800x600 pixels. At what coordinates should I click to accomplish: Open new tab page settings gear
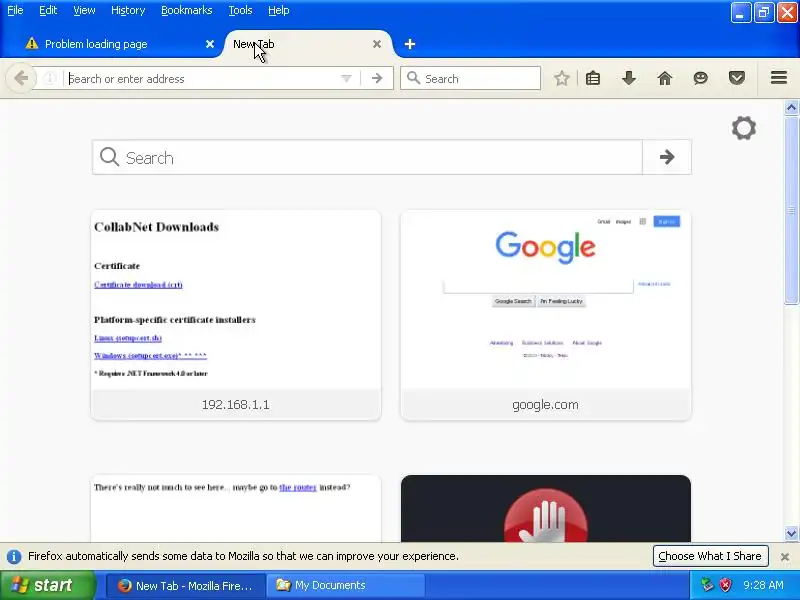[744, 128]
